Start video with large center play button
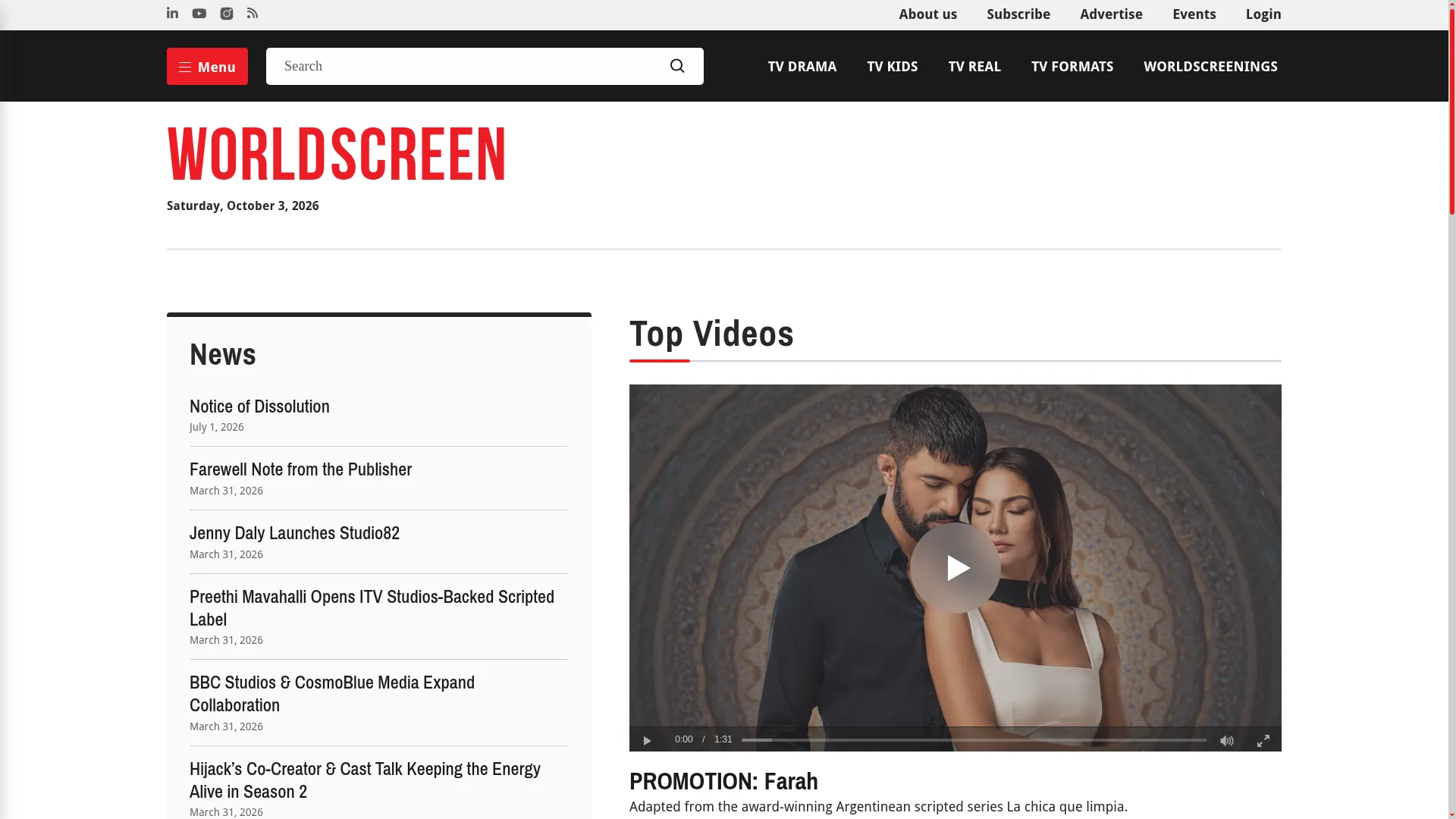This screenshot has height=819, width=1456. tap(955, 567)
